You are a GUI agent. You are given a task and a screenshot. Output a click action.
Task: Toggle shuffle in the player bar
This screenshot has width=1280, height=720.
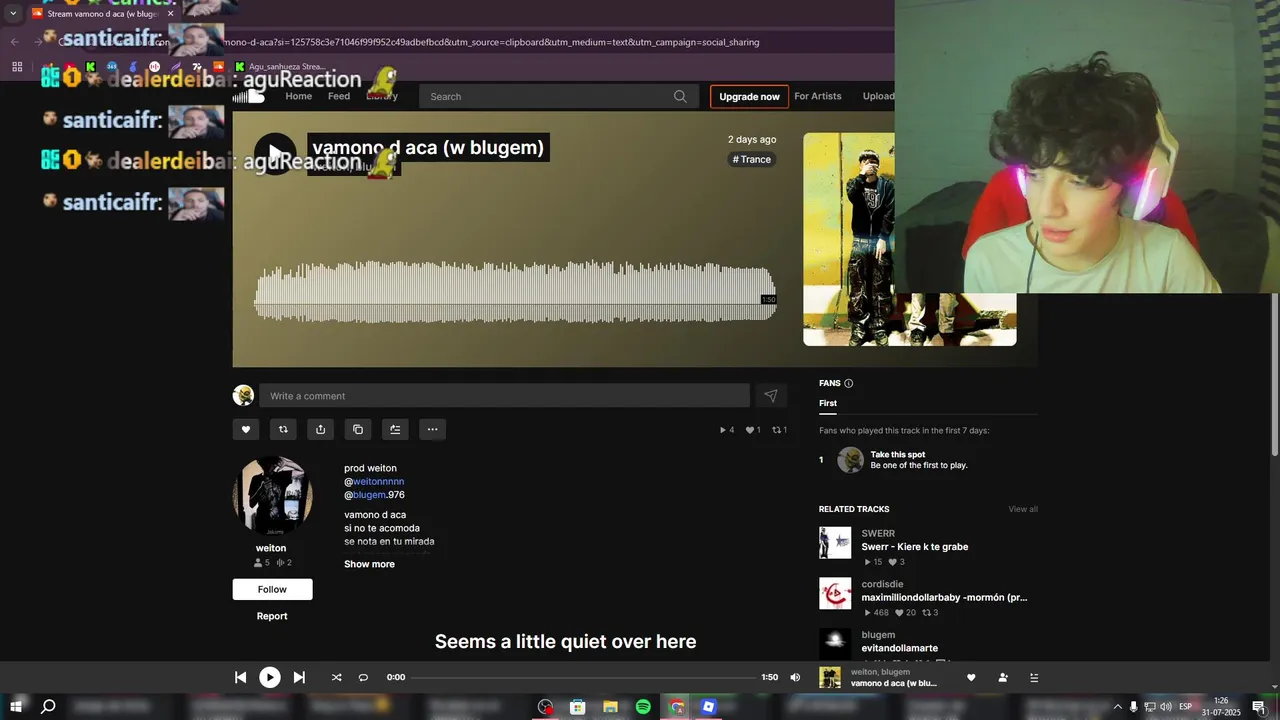pyautogui.click(x=336, y=677)
